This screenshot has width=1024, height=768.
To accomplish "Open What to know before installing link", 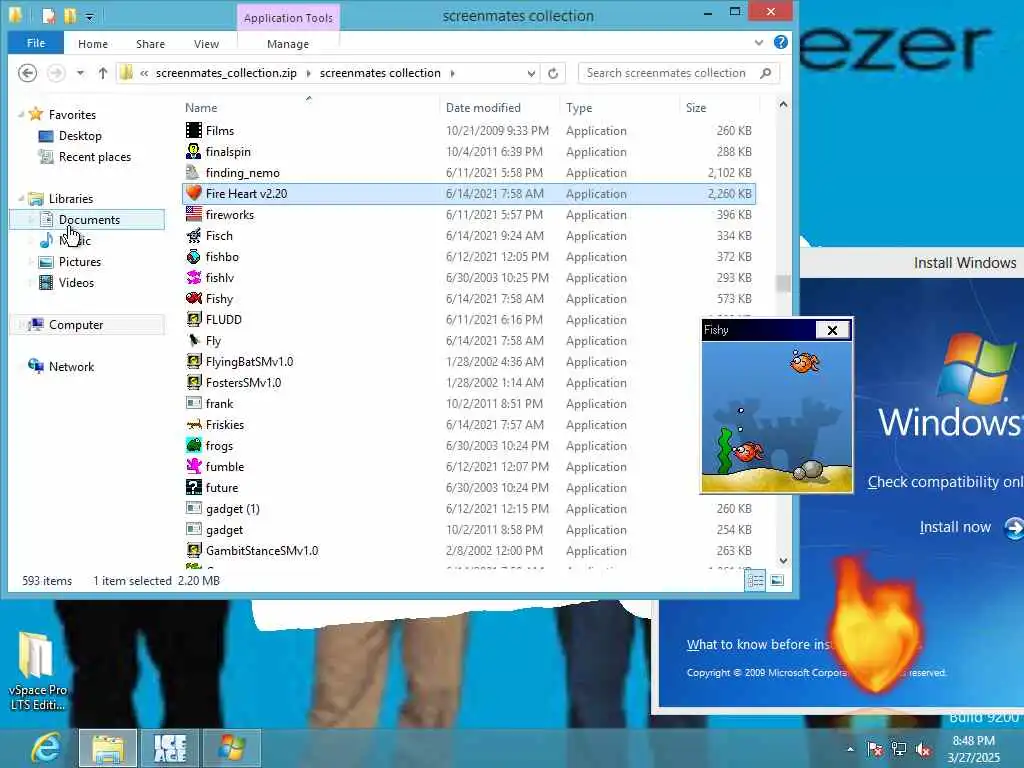I will pos(758,645).
